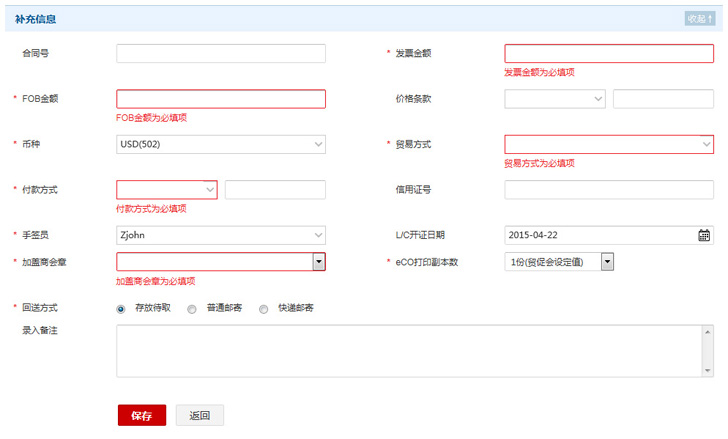Screen dimensions: 728x439
Task: Click the red 保存 button
Action: [x=142, y=416]
